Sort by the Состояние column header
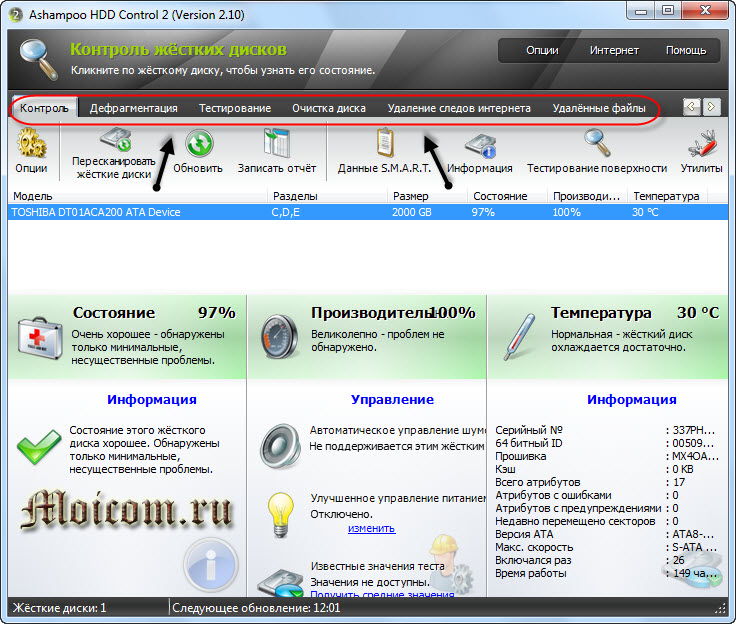Viewport: 736px width, 624px height. tap(507, 196)
